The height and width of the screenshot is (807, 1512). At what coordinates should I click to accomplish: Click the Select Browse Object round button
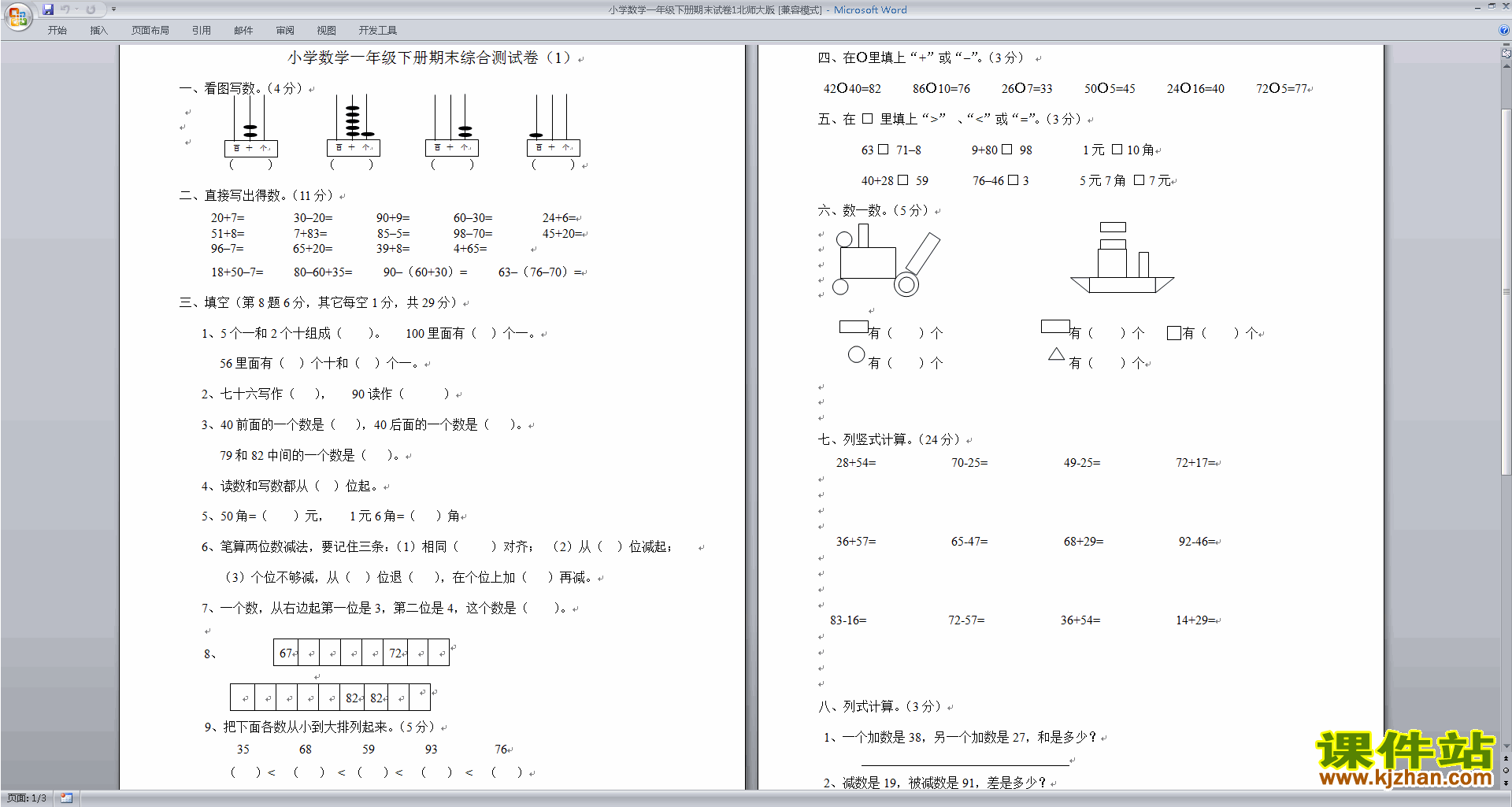pos(1506,771)
